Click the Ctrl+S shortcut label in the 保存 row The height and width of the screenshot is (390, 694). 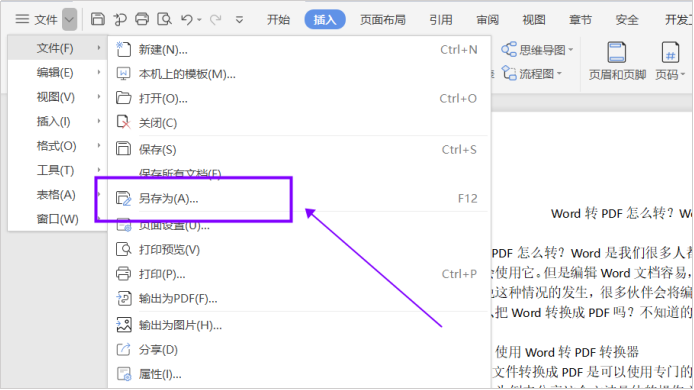pos(459,150)
